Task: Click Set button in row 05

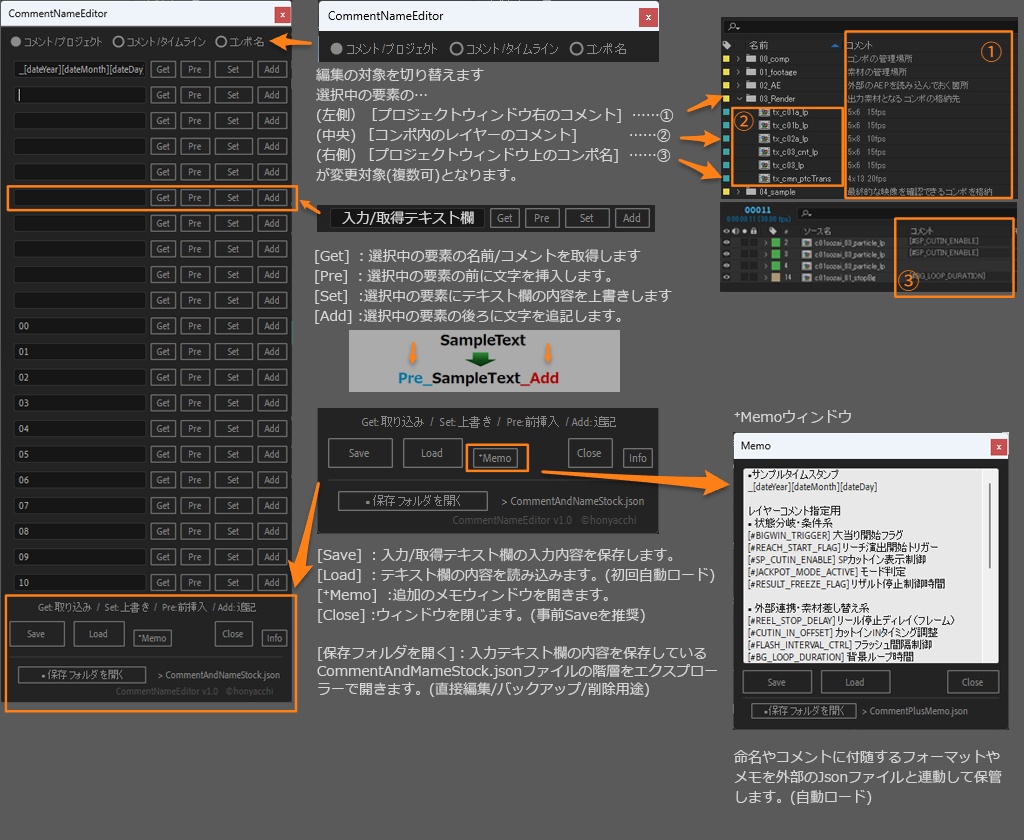Action: click(x=233, y=454)
